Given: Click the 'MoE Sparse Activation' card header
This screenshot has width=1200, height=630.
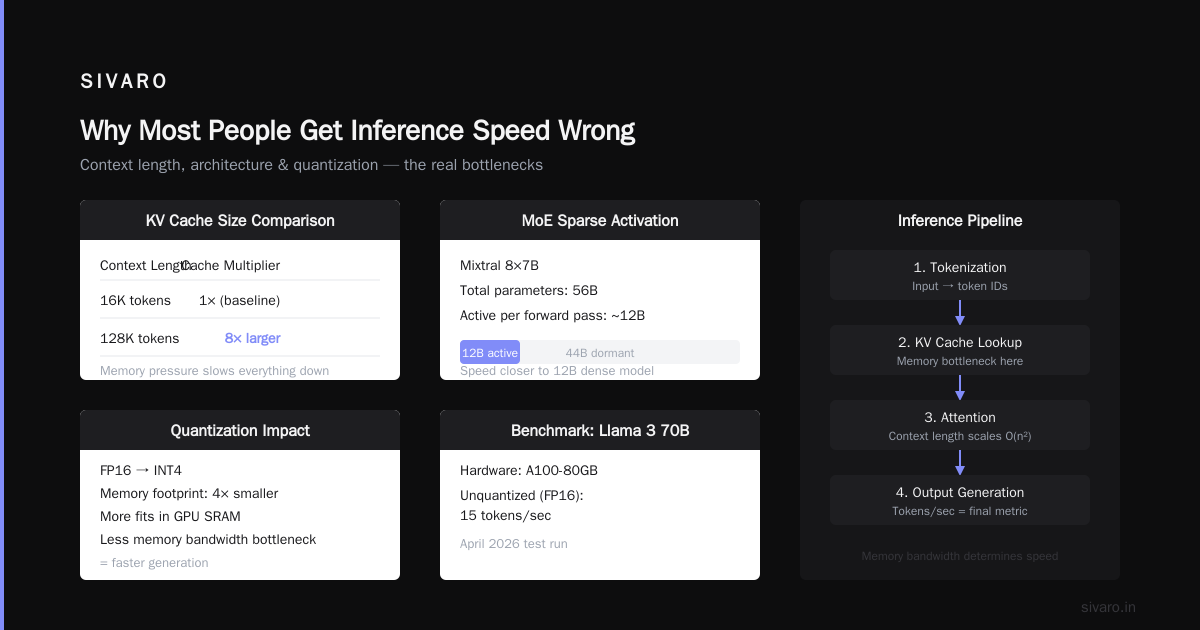Looking at the screenshot, I should click(600, 220).
